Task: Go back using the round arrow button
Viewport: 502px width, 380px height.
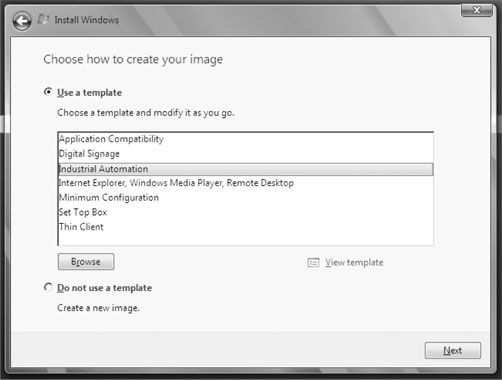Action: click(x=22, y=22)
